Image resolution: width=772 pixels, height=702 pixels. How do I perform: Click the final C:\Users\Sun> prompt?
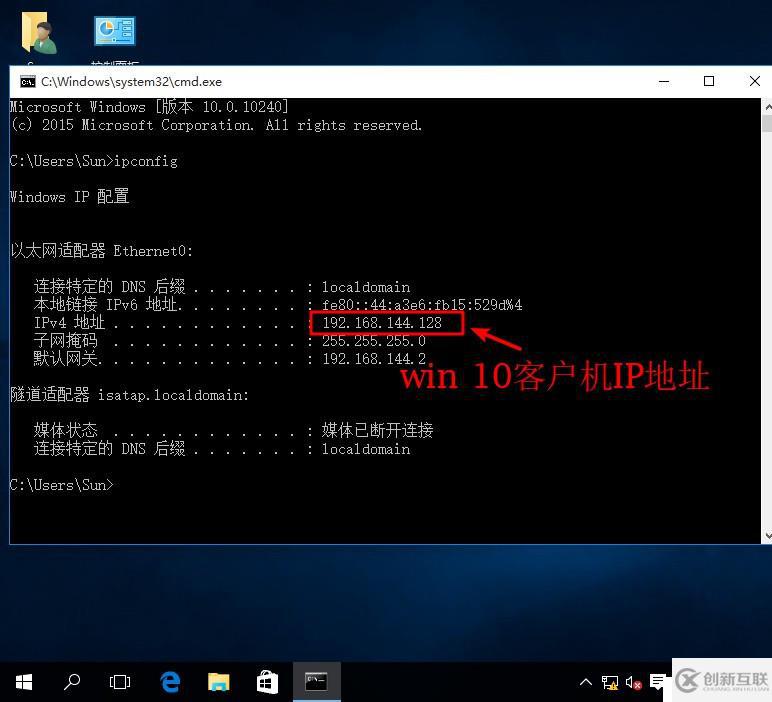62,485
